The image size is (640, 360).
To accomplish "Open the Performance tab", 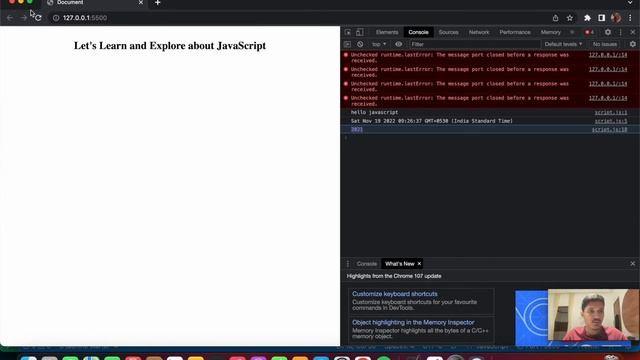I will (515, 32).
